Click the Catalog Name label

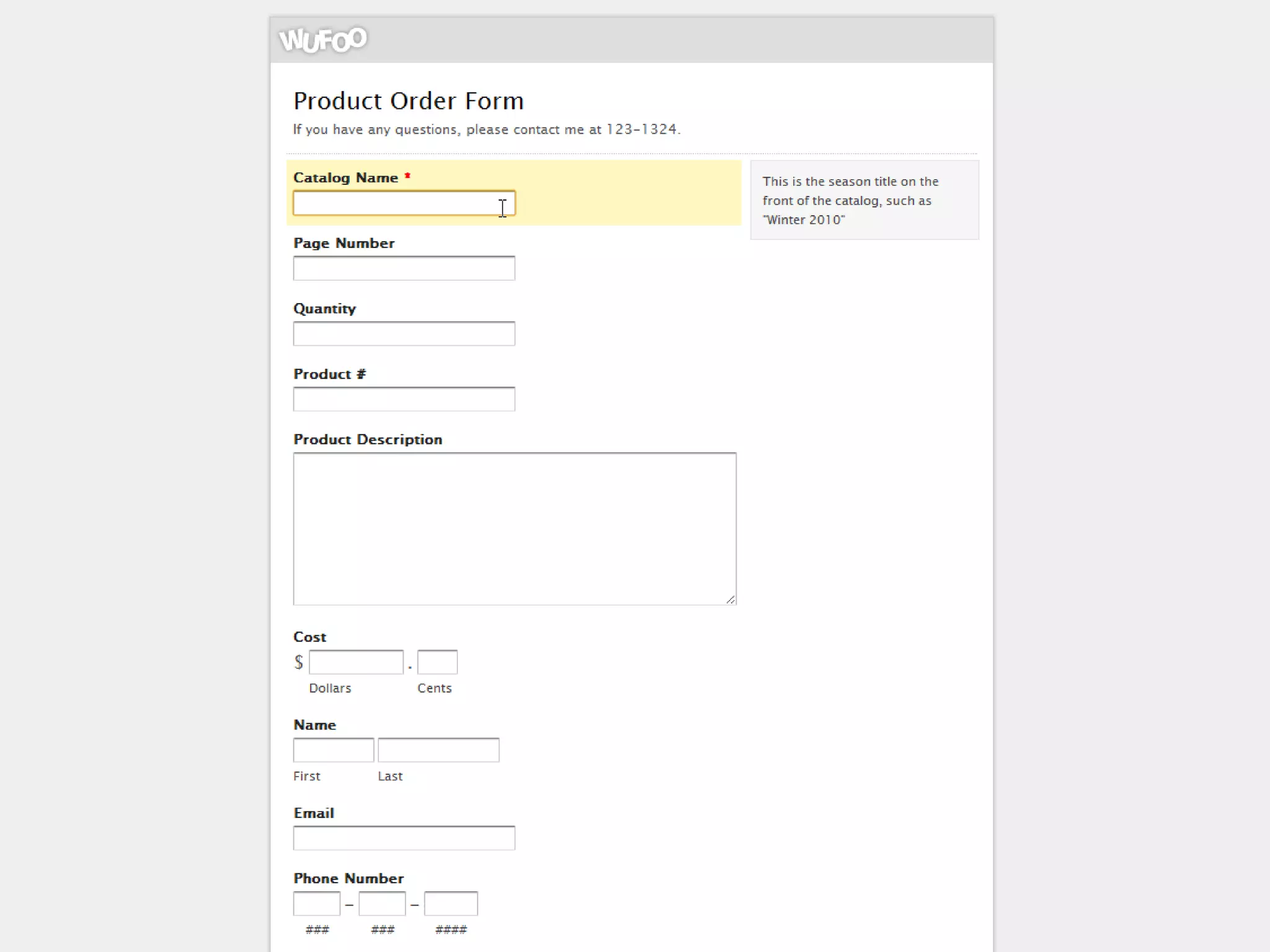tap(345, 178)
